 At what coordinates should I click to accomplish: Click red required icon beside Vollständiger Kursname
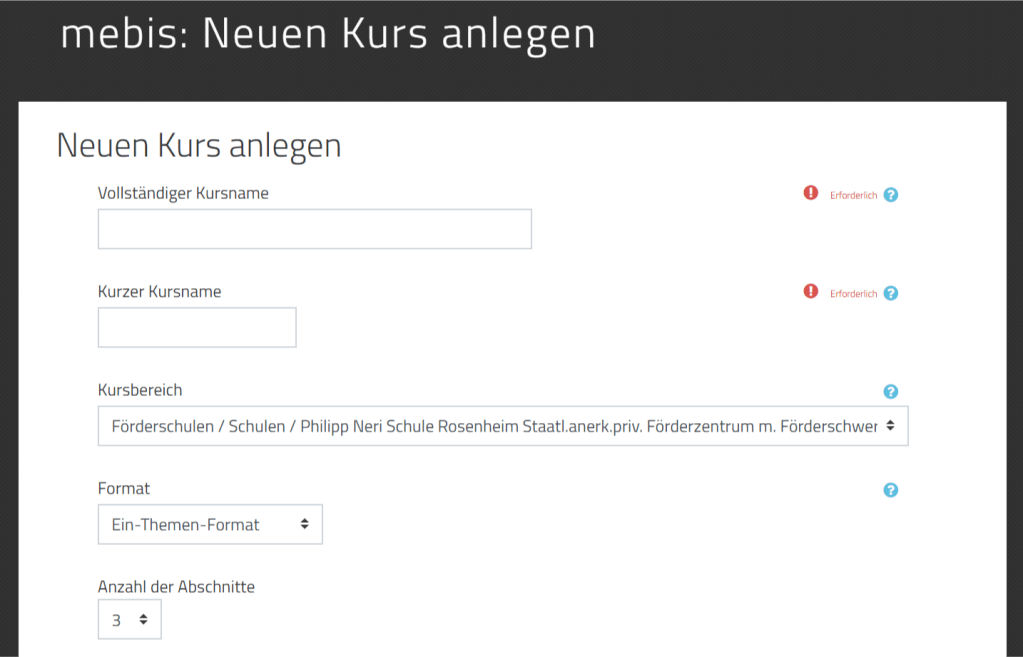(x=811, y=193)
